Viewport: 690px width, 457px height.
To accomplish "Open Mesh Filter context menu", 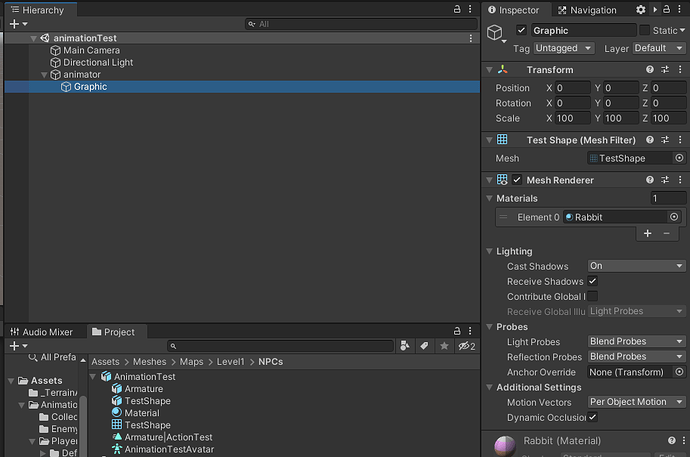I will (680, 140).
